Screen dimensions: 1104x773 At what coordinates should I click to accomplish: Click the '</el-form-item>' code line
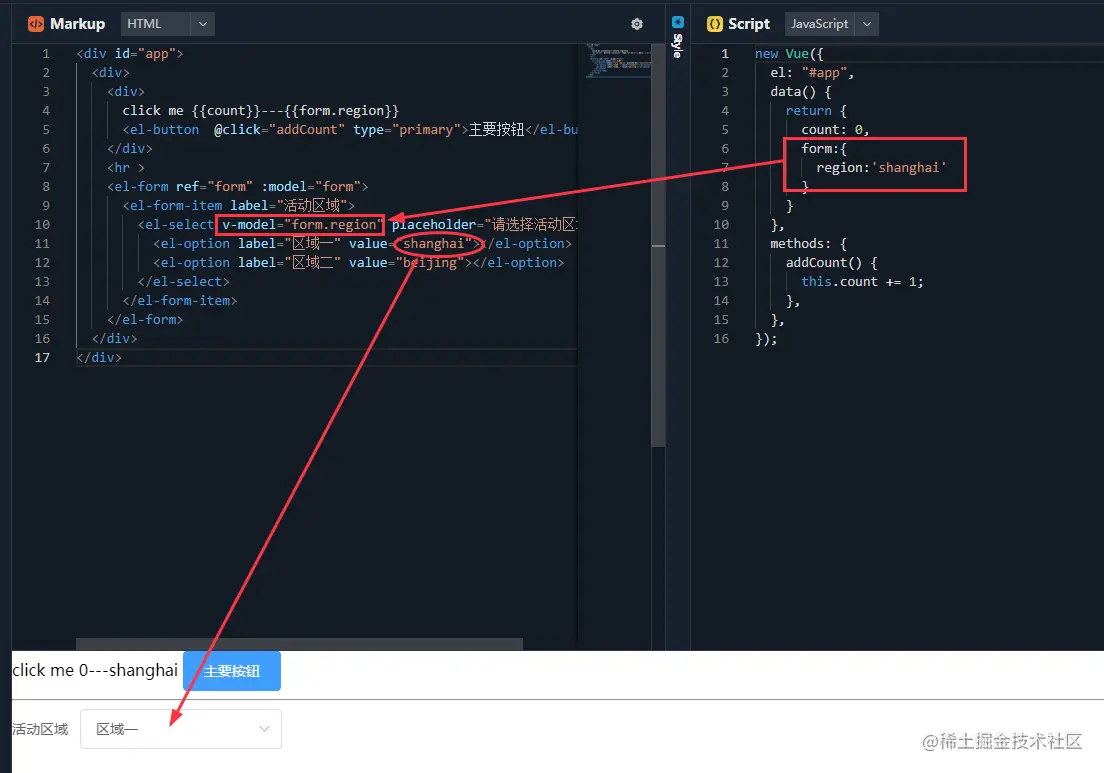[180, 301]
